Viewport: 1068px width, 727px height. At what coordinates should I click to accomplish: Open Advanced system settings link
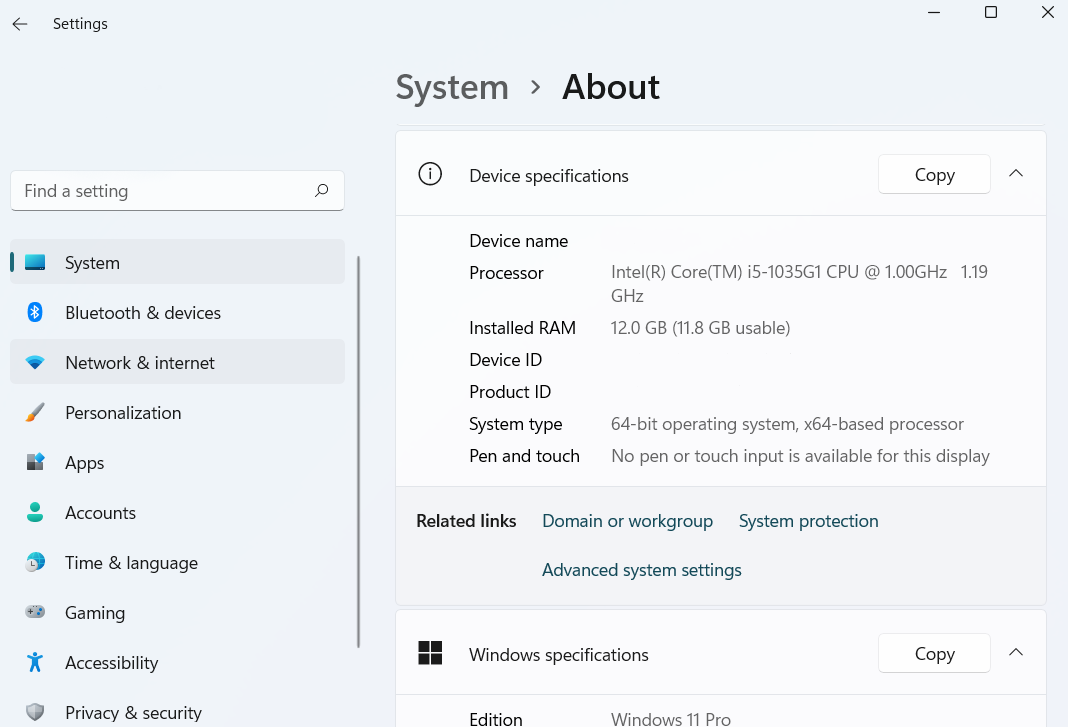tap(642, 570)
